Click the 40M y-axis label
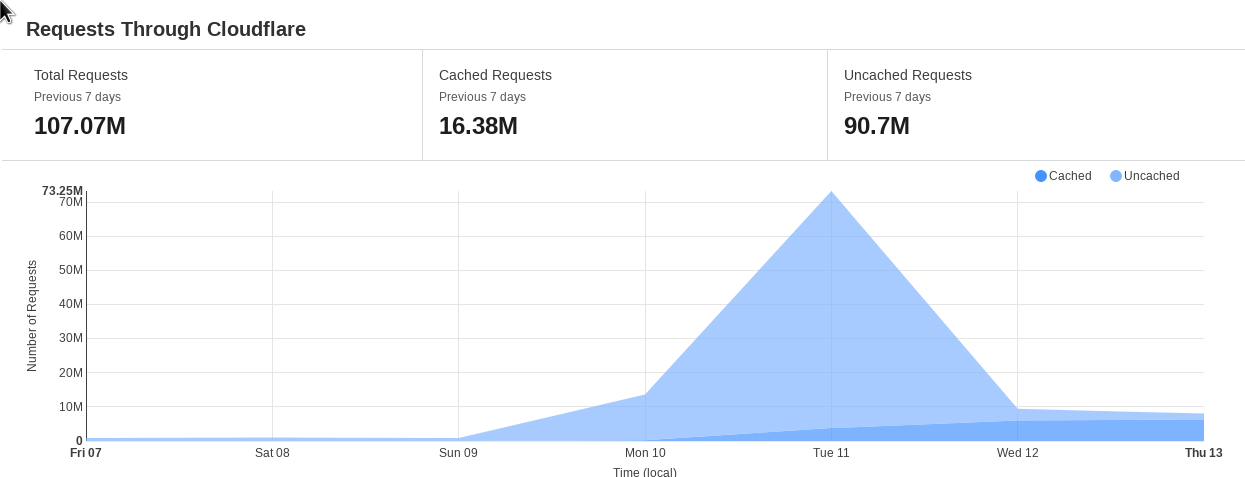 71,304
